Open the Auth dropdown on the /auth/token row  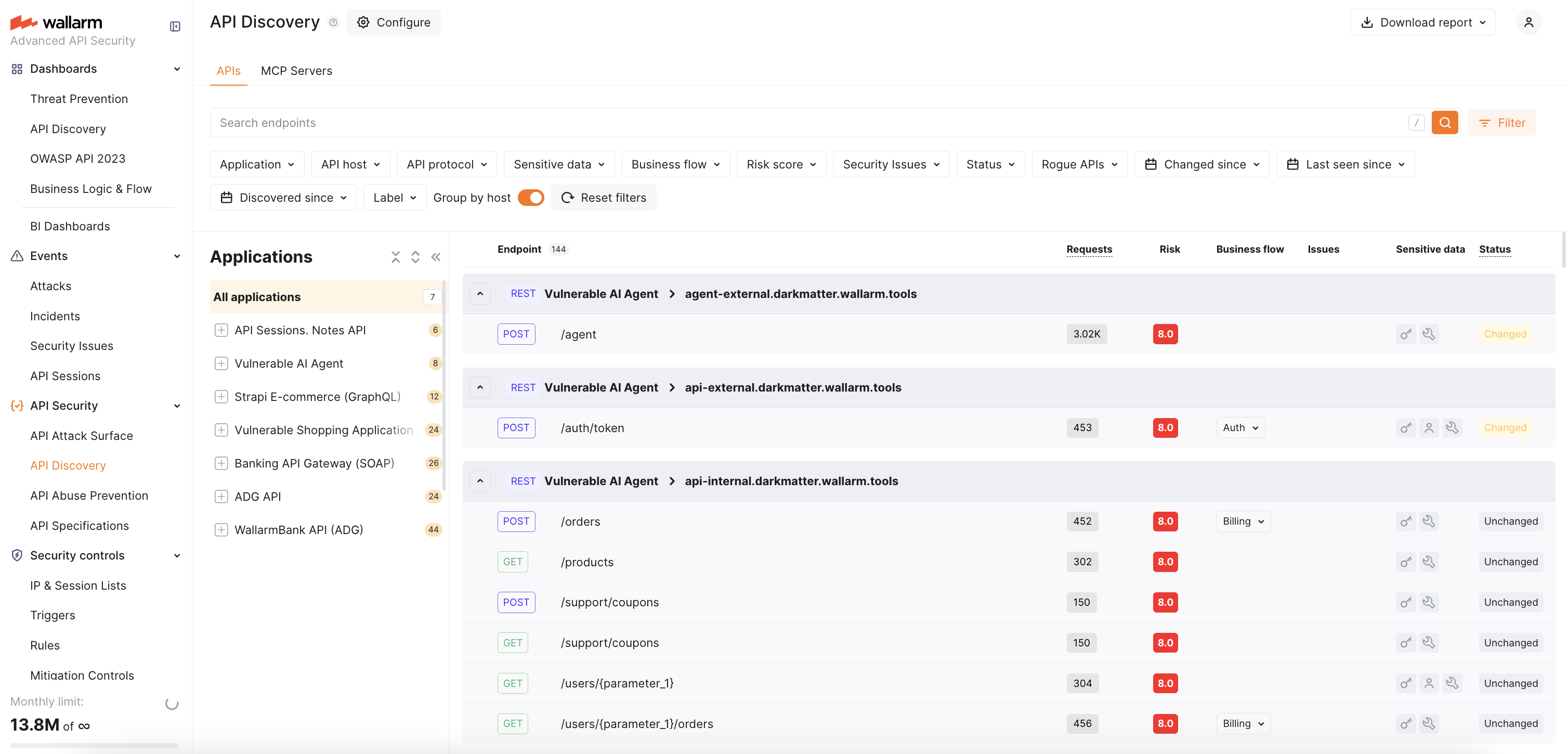coord(1240,427)
